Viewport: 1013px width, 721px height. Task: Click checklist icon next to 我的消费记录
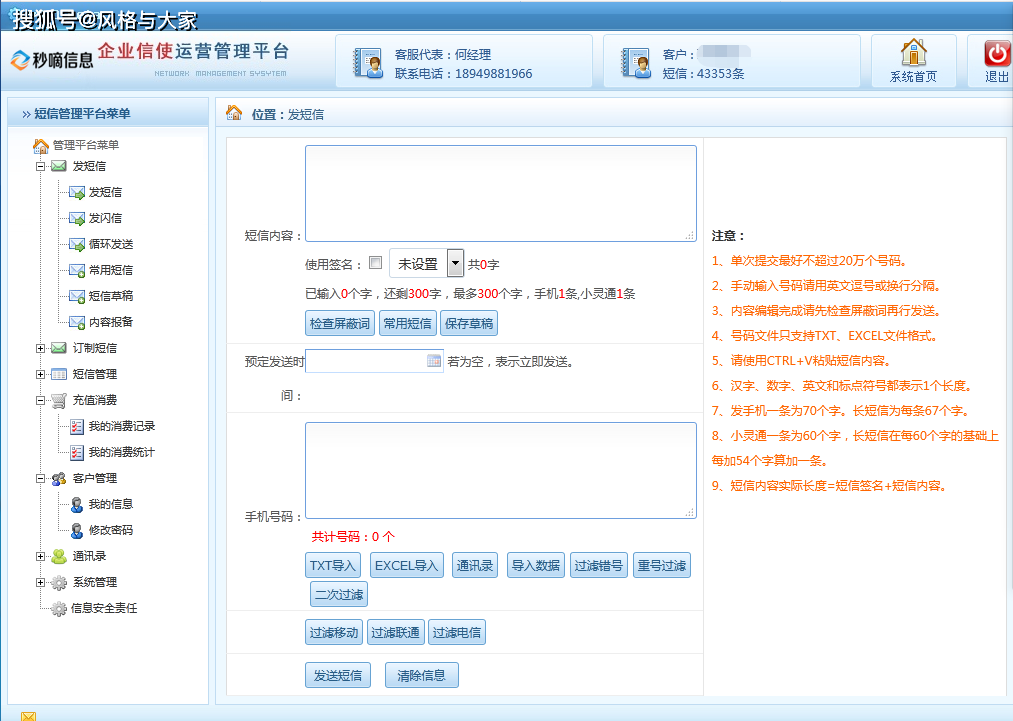(77, 426)
